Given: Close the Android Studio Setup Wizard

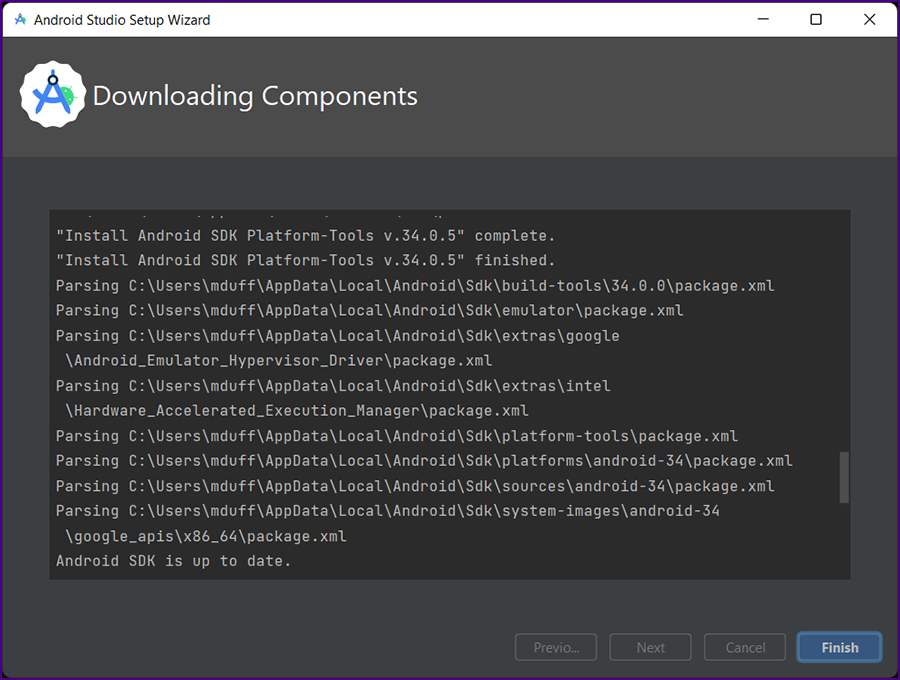Looking at the screenshot, I should click(871, 19).
